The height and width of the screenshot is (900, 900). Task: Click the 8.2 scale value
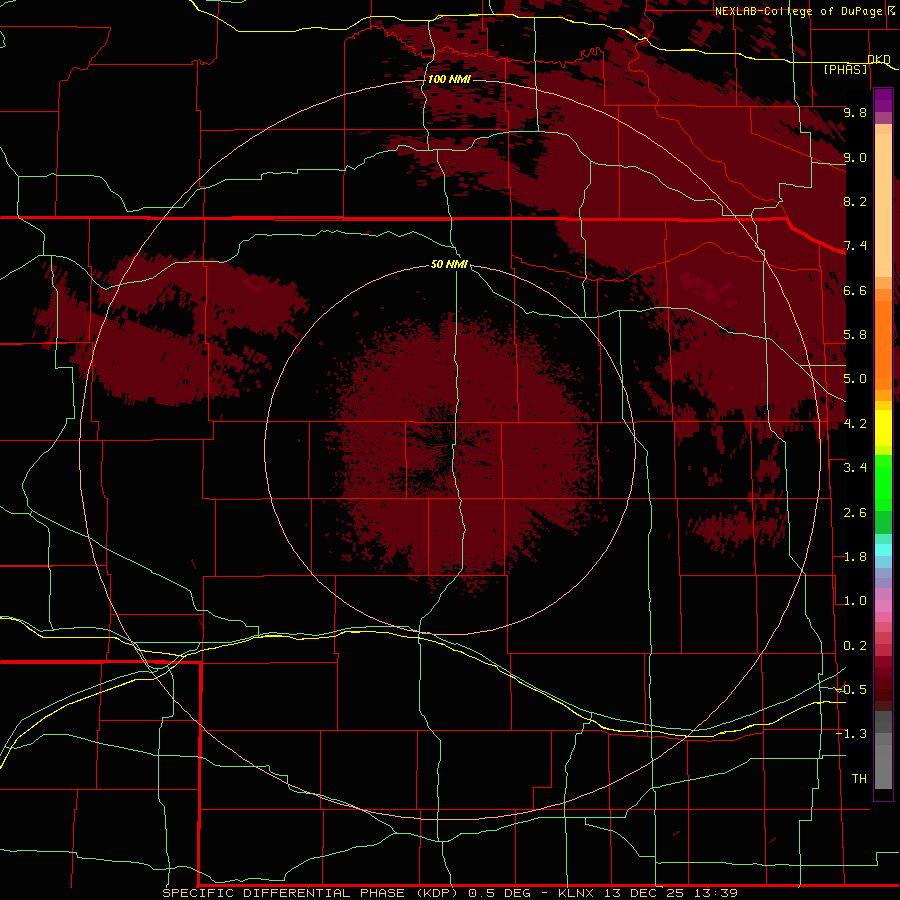click(x=855, y=201)
